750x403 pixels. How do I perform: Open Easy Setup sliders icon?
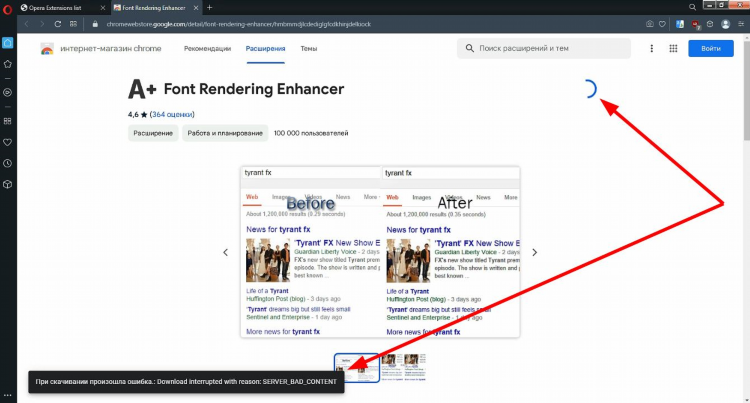click(x=741, y=24)
